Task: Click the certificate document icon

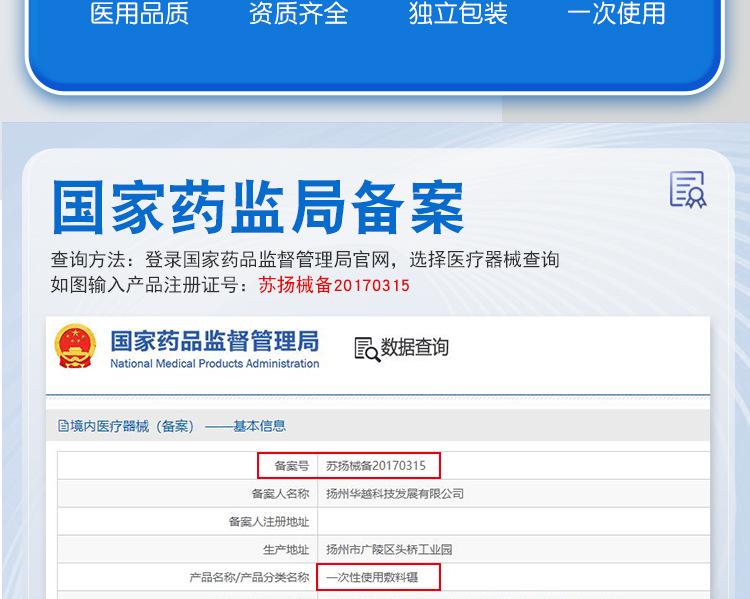Action: [687, 189]
